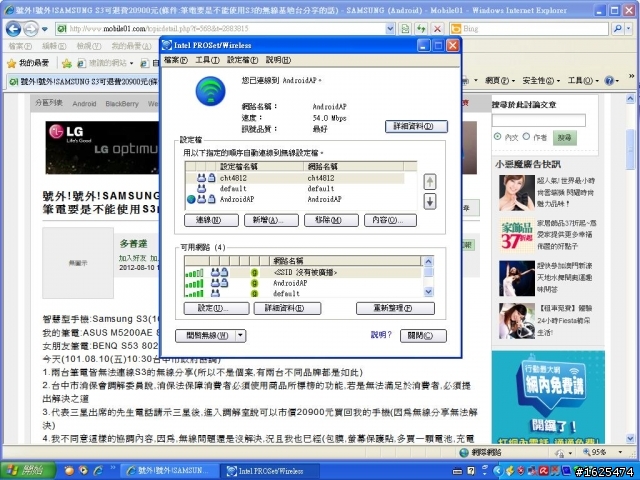The width and height of the screenshot is (640, 480).
Task: Open the 工具 tools dropdown in IE
Action: coord(582,81)
